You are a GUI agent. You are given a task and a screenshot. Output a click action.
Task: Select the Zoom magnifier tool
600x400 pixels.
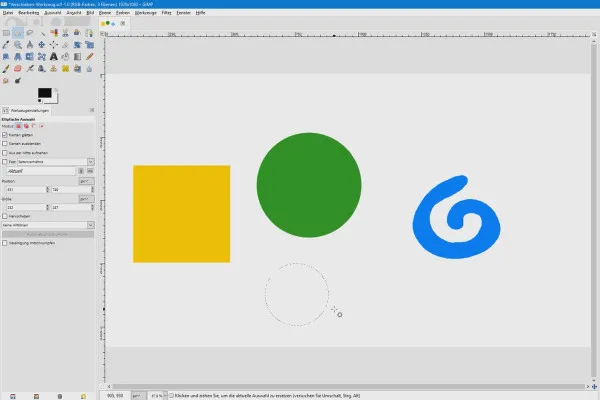(18, 45)
